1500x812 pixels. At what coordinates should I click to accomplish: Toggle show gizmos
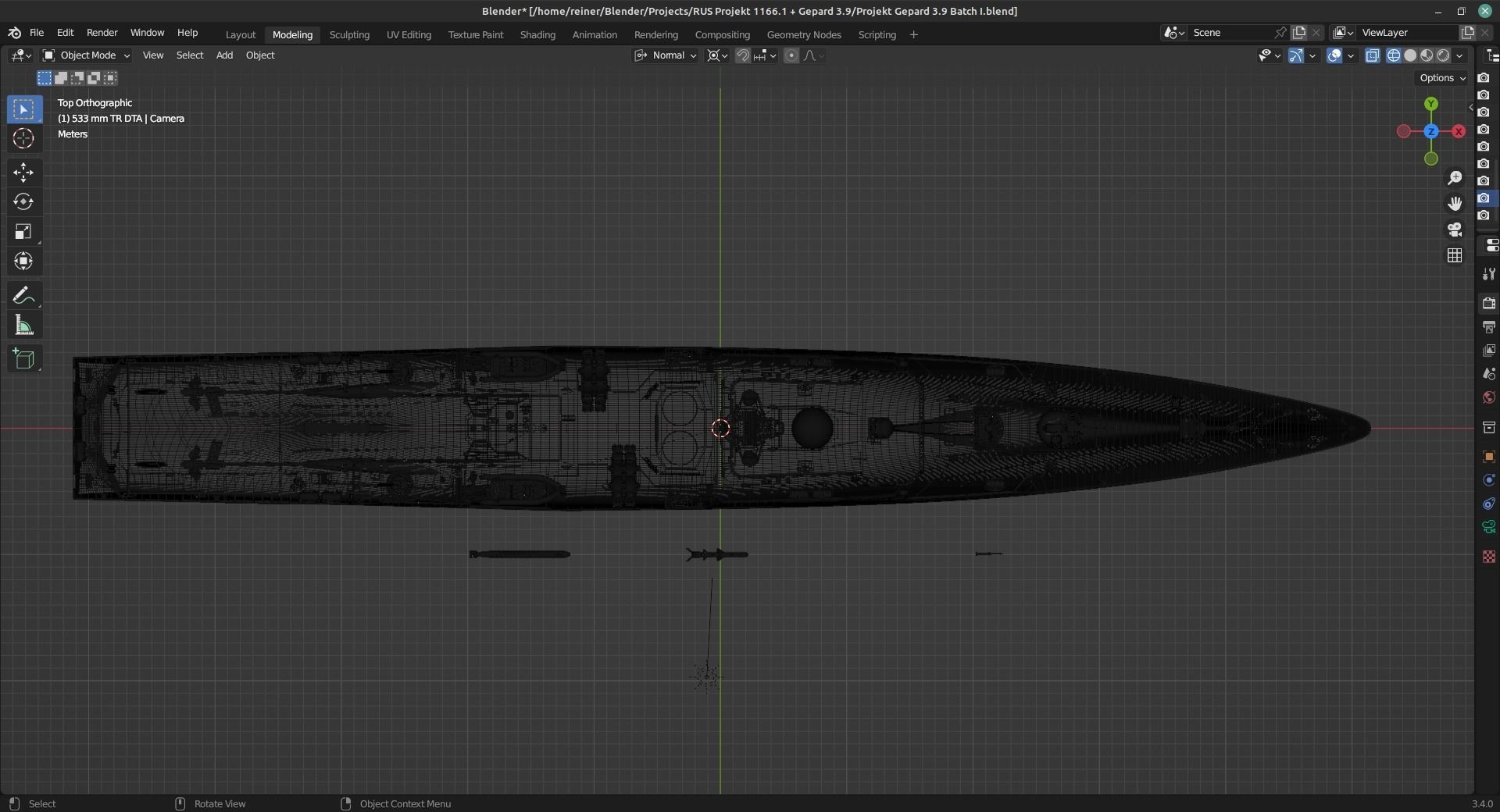point(1296,55)
